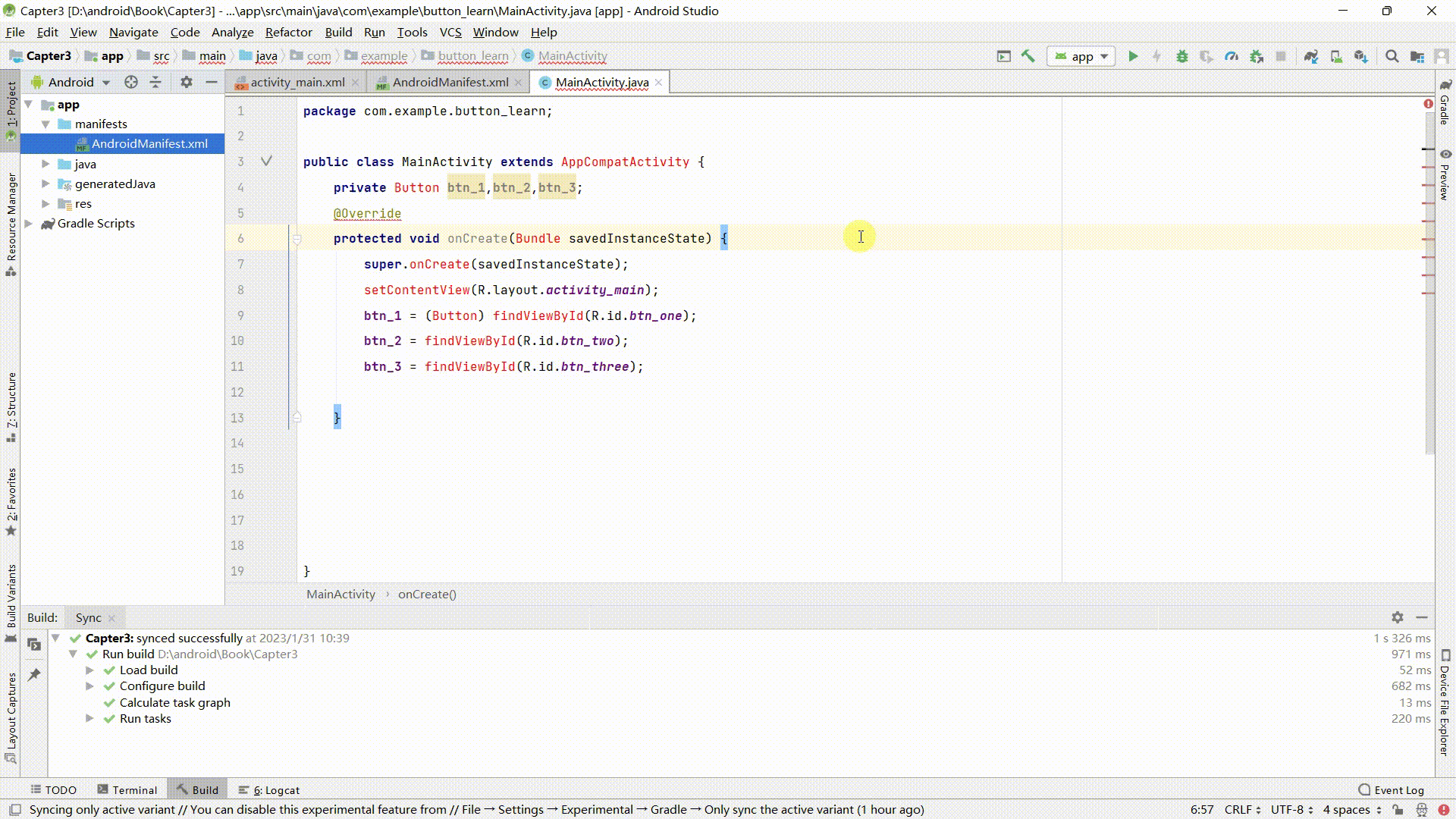The width and height of the screenshot is (1456, 819).
Task: Expand Gradle Scripts node
Action: (29, 223)
